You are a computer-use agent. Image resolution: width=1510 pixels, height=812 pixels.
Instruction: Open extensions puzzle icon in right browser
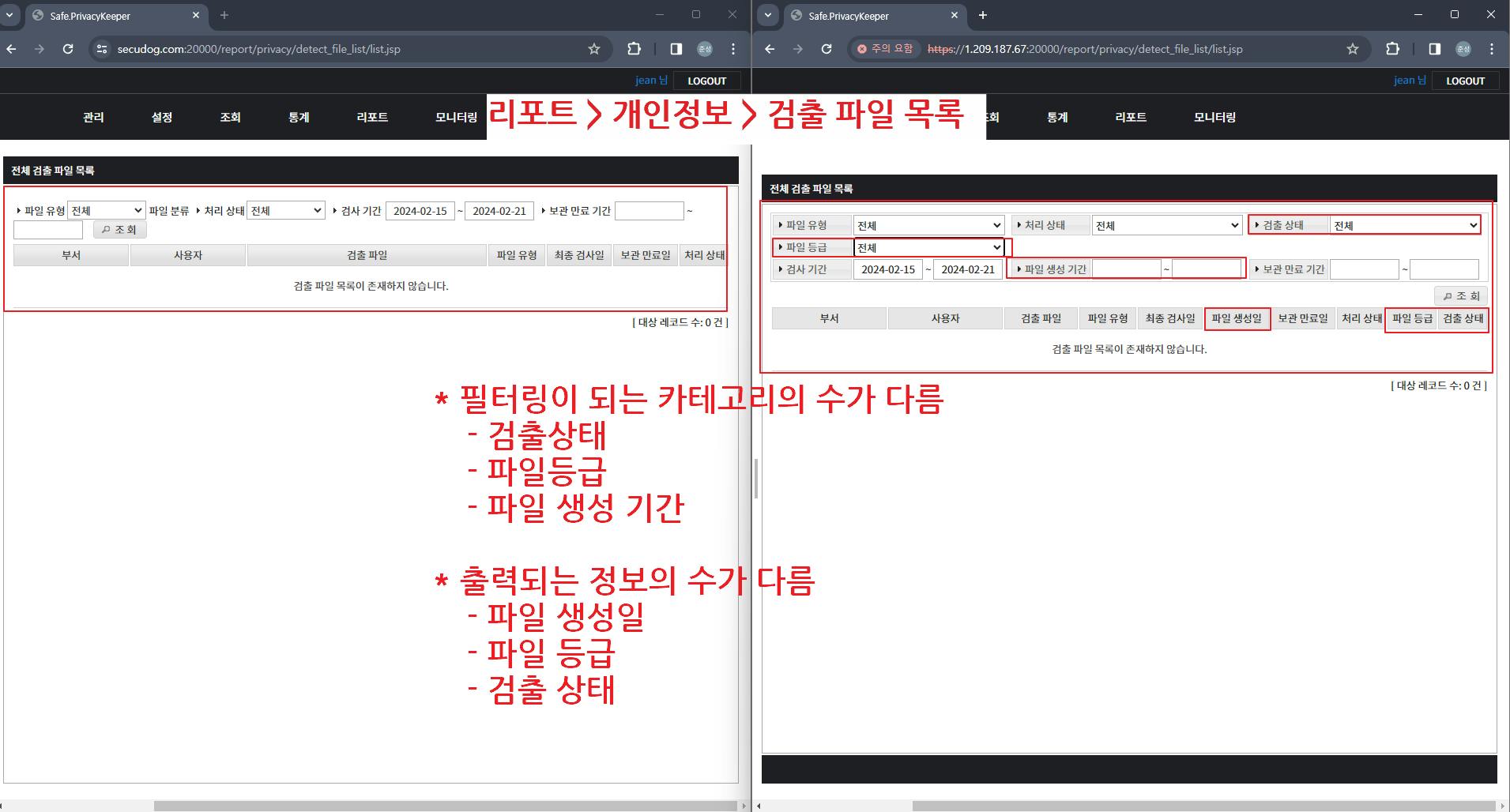click(1392, 49)
